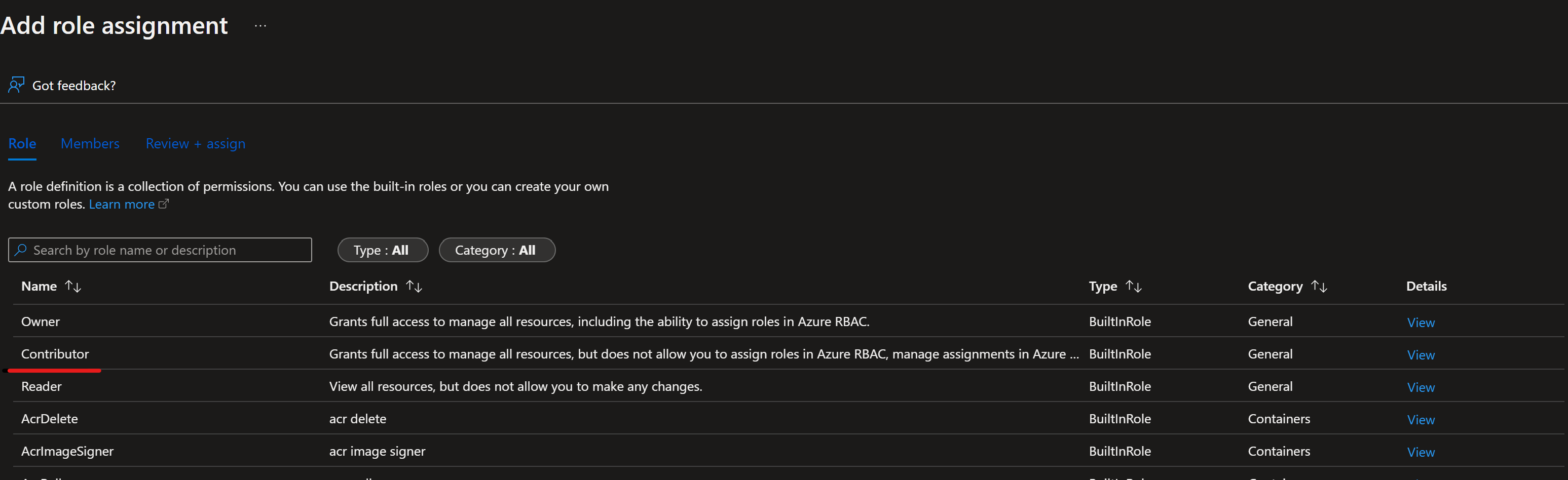Sort by Description column arrows

[414, 286]
